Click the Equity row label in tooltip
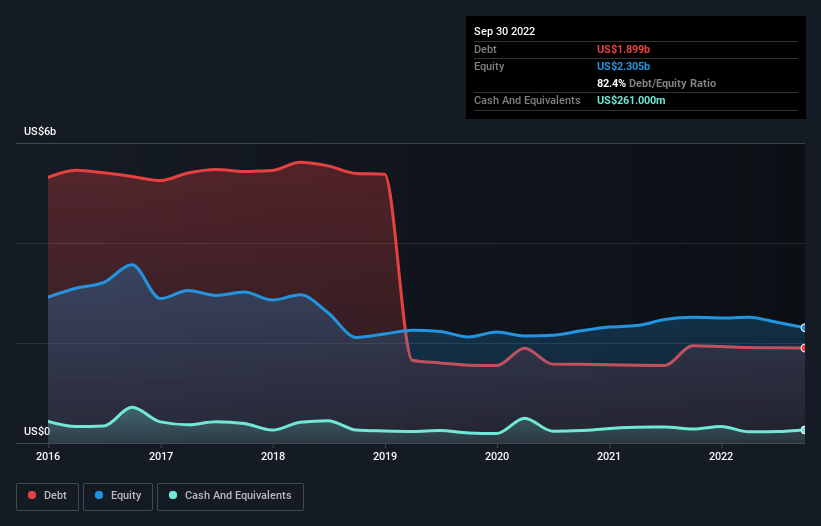This screenshot has width=821, height=526. point(489,66)
